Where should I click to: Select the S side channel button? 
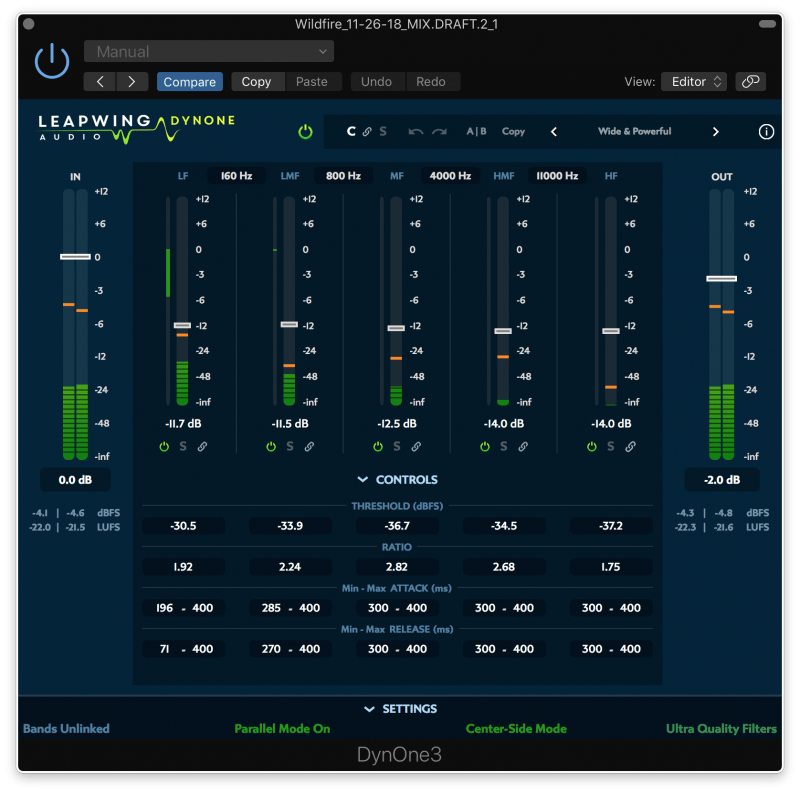coord(383,132)
